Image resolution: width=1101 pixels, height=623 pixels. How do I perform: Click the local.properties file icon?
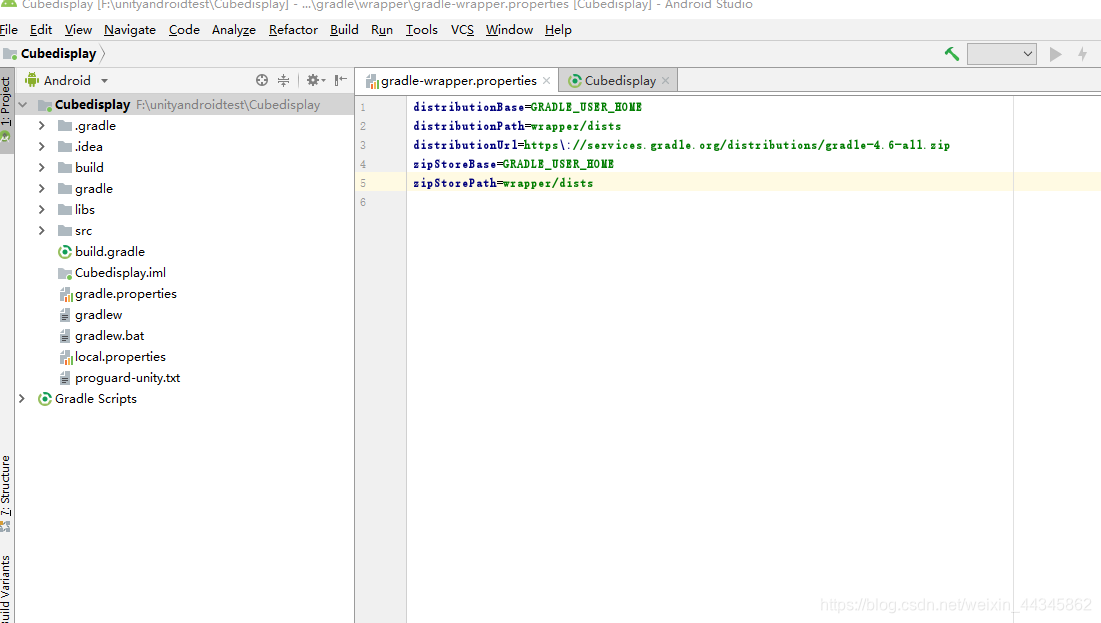point(65,358)
